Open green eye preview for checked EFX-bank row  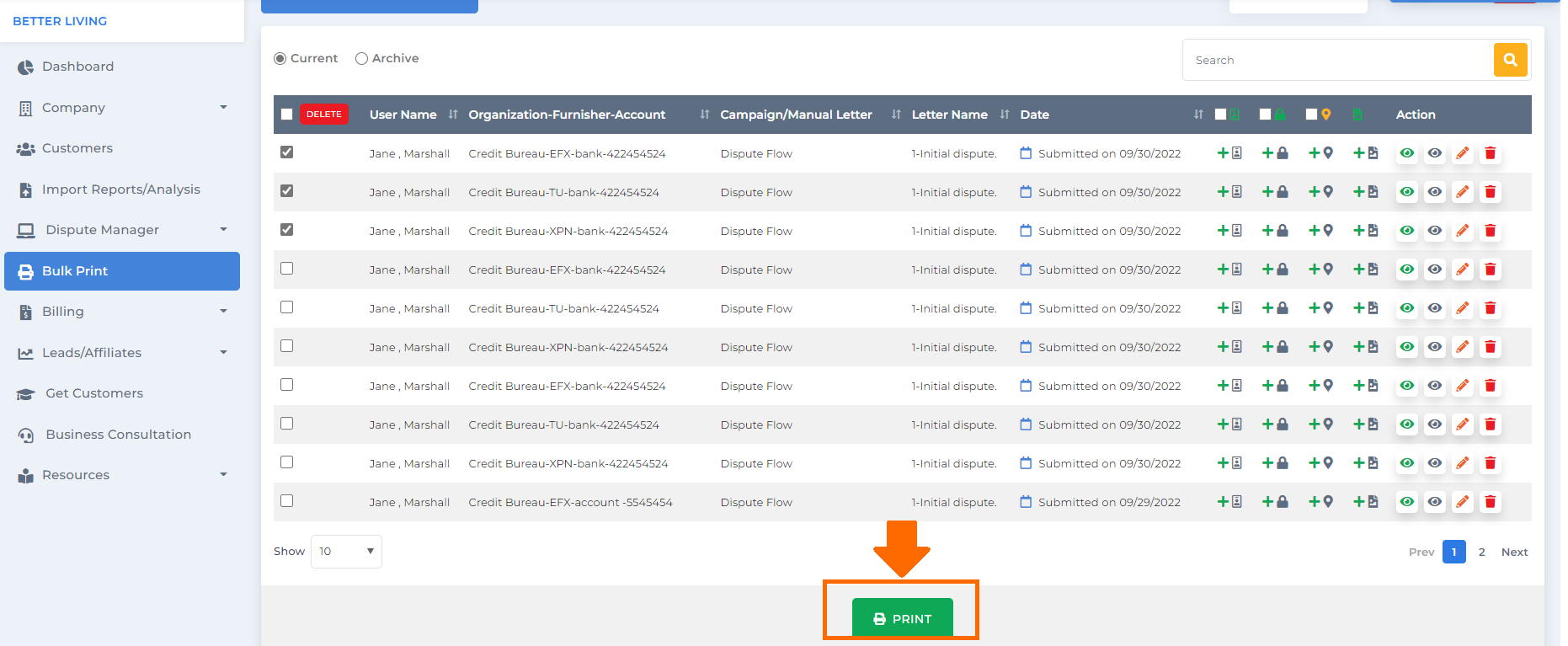(x=1407, y=153)
